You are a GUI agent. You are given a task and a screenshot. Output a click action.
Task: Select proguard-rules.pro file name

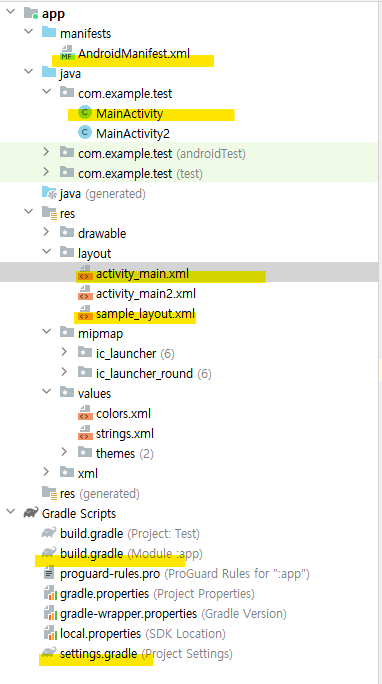coord(110,574)
